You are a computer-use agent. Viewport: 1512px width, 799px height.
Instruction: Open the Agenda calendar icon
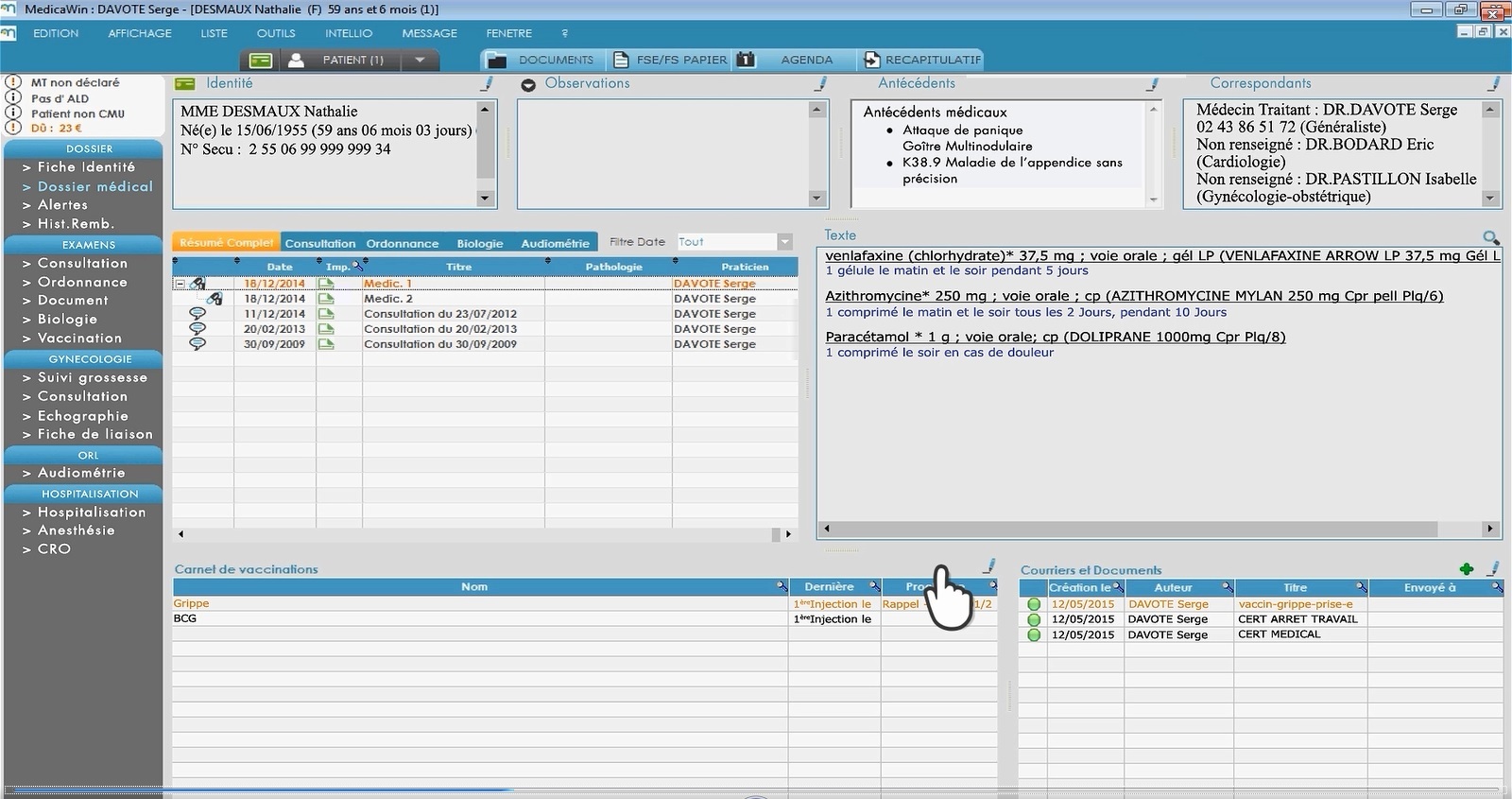747,60
